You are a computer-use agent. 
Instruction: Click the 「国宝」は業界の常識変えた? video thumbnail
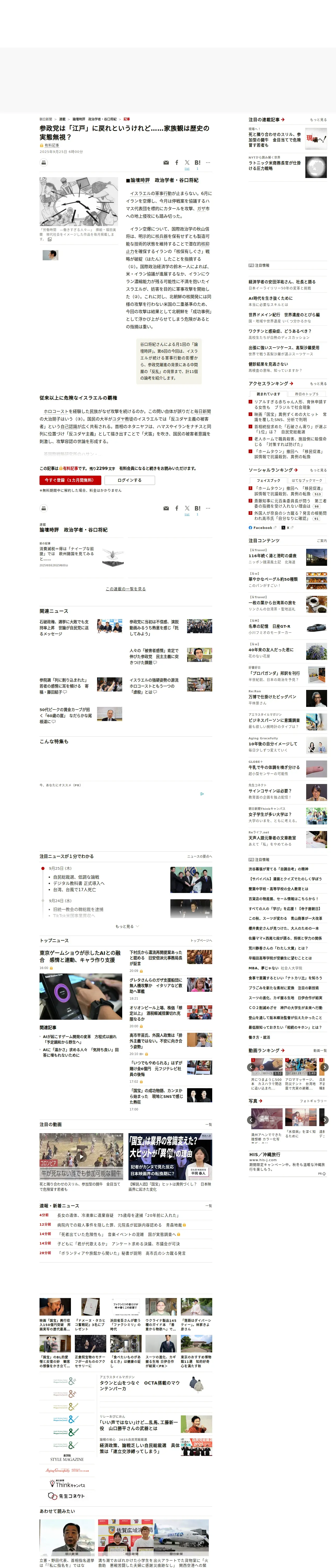click(x=170, y=1156)
